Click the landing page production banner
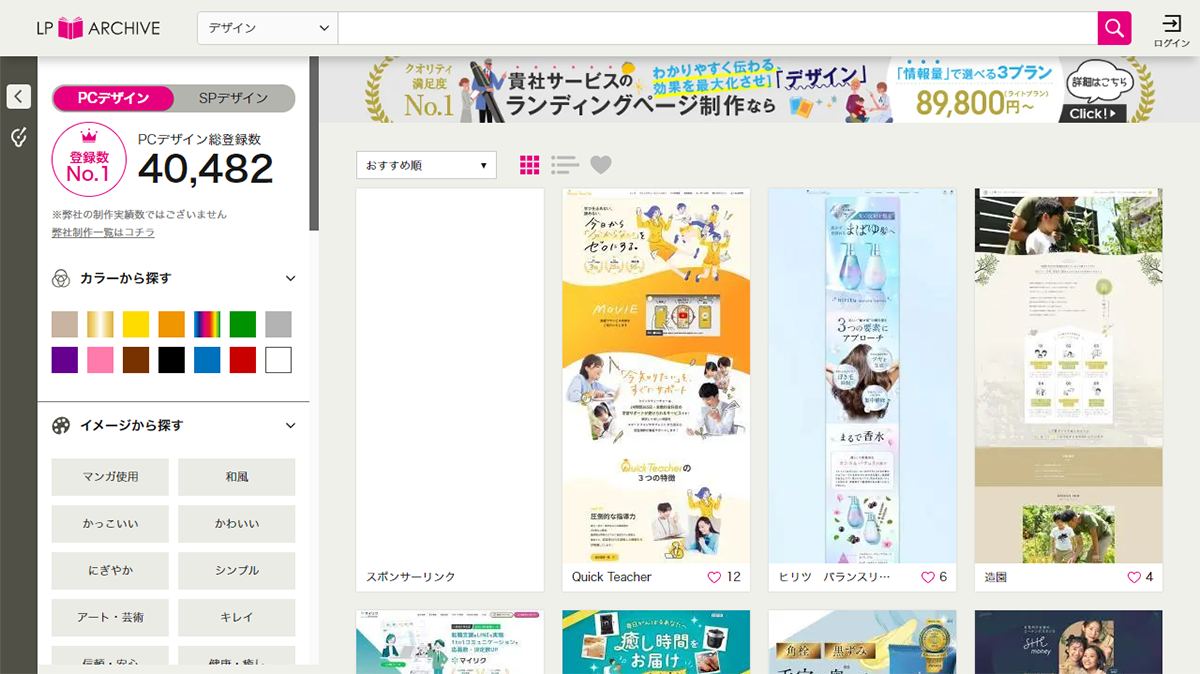Image resolution: width=1200 pixels, height=674 pixels. (758, 90)
